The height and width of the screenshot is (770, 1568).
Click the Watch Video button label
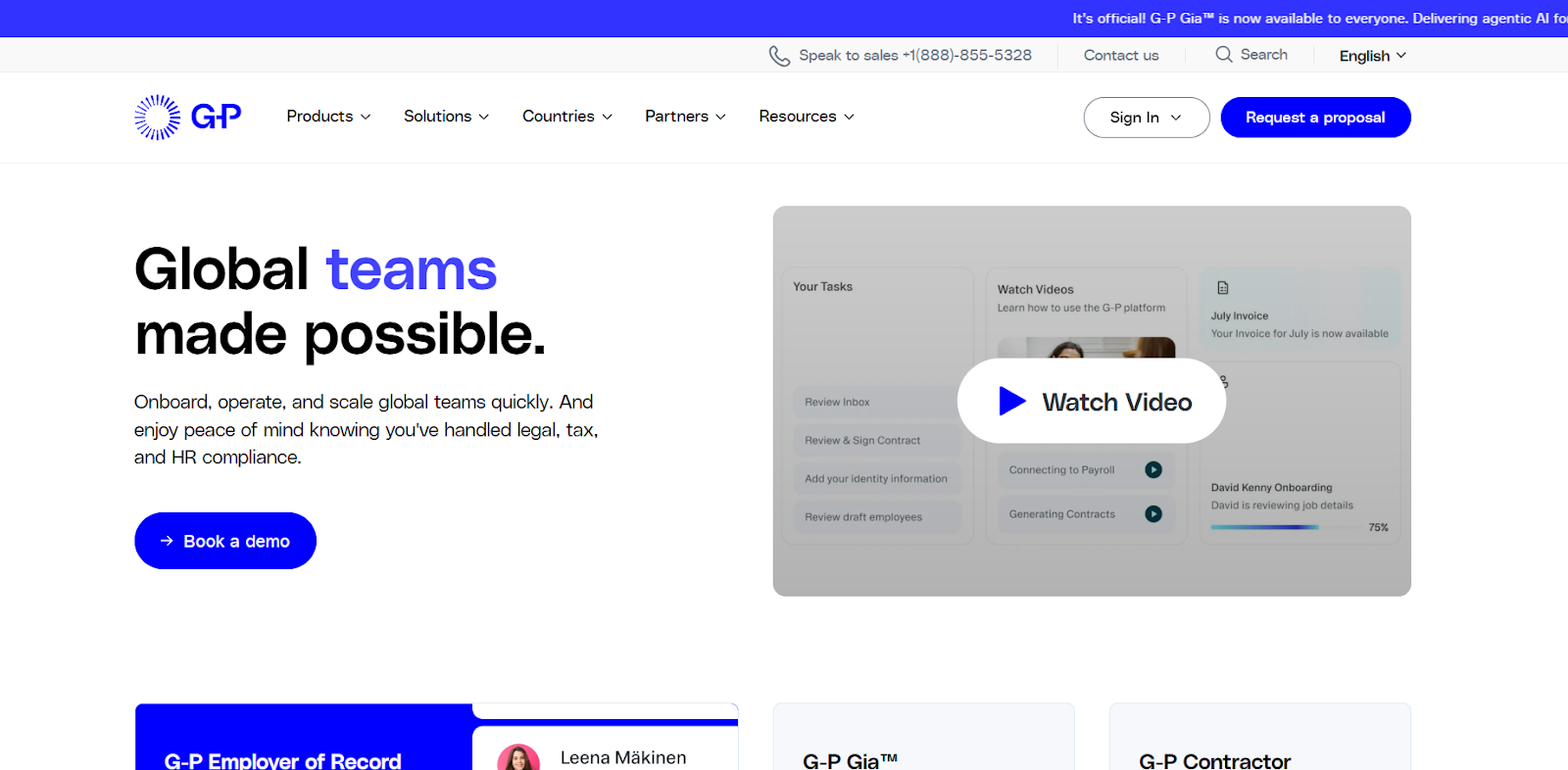(1117, 402)
